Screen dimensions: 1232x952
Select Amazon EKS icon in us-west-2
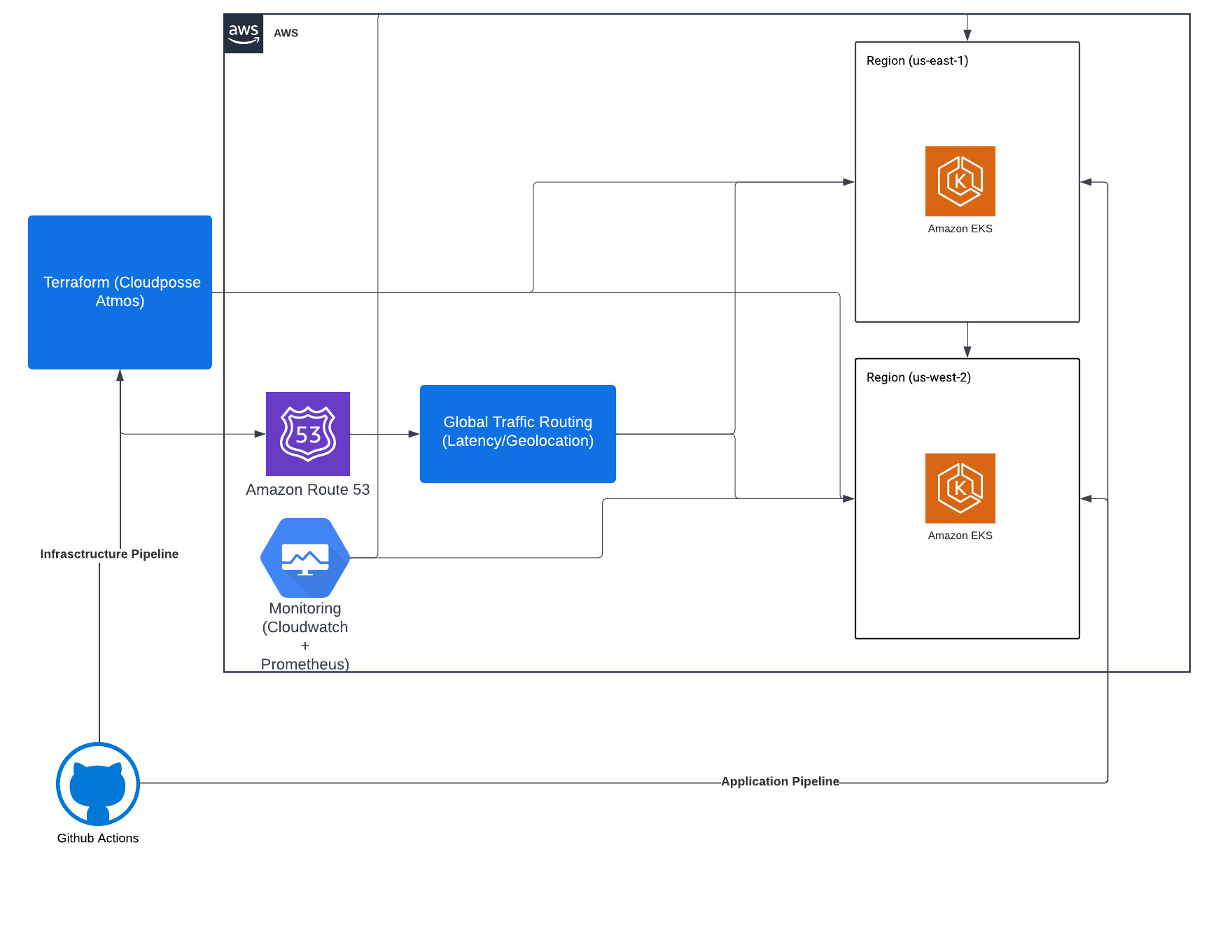pos(960,488)
